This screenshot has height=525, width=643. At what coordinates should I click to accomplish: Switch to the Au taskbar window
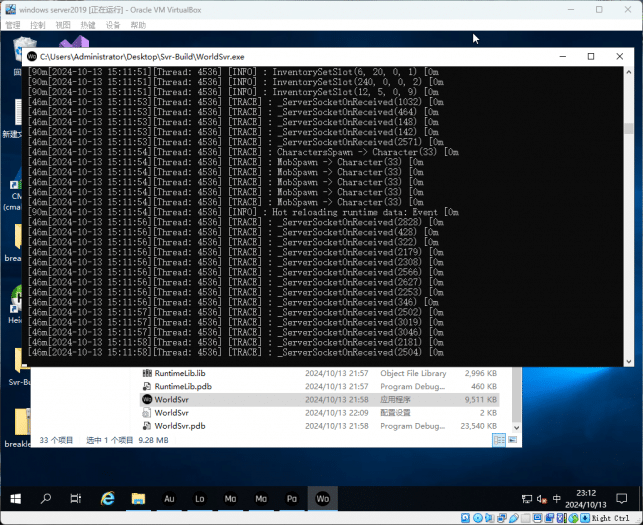point(170,497)
